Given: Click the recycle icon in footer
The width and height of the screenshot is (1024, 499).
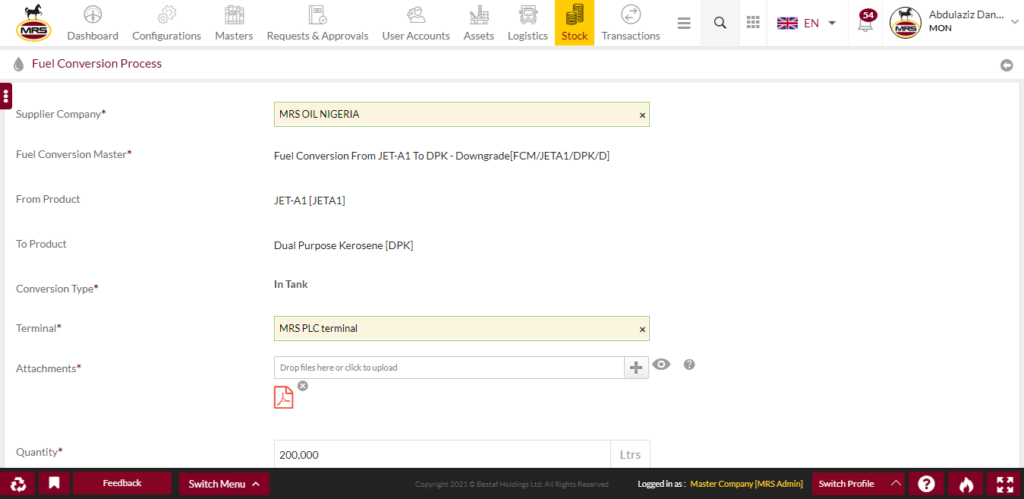Looking at the screenshot, I should [x=18, y=483].
